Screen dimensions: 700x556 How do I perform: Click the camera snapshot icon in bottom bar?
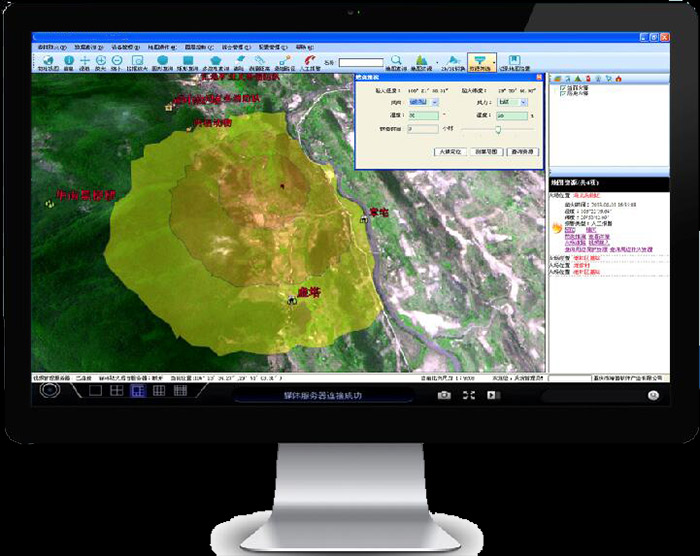[443, 395]
